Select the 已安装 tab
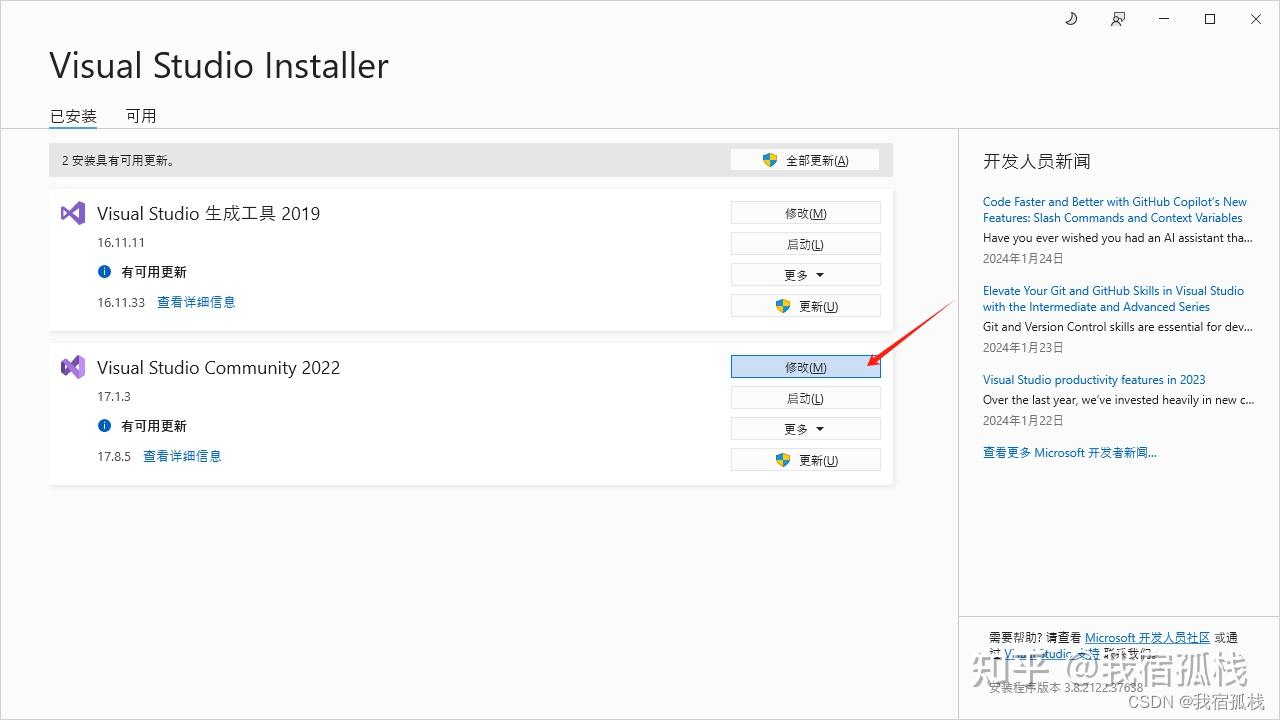The height and width of the screenshot is (720, 1280). [72, 115]
